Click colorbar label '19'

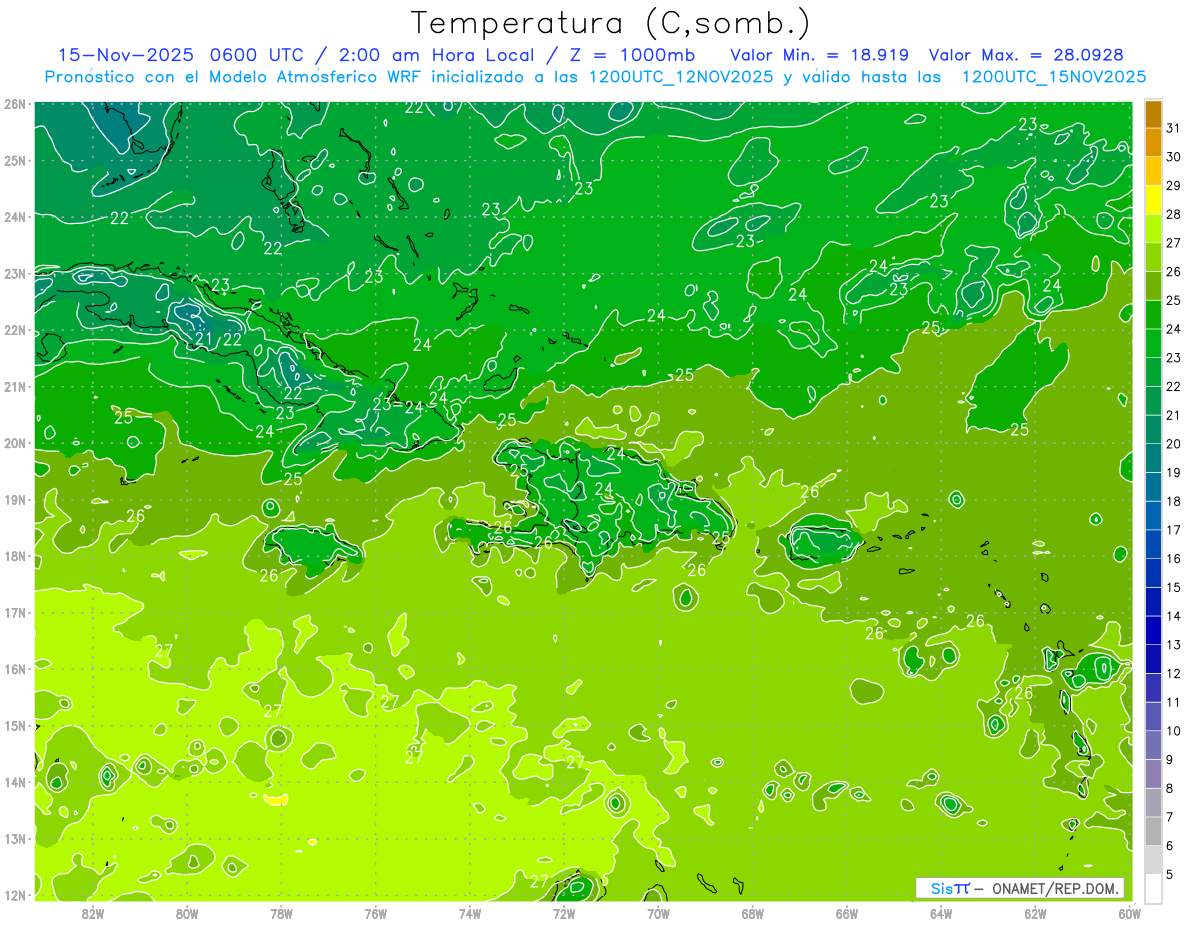[x=1173, y=472]
